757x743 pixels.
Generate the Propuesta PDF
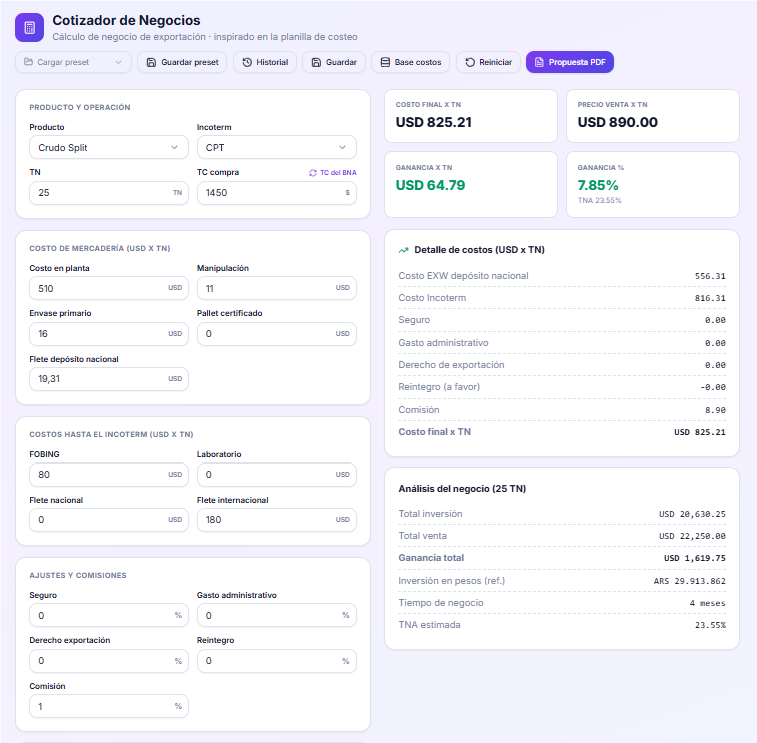(x=570, y=62)
